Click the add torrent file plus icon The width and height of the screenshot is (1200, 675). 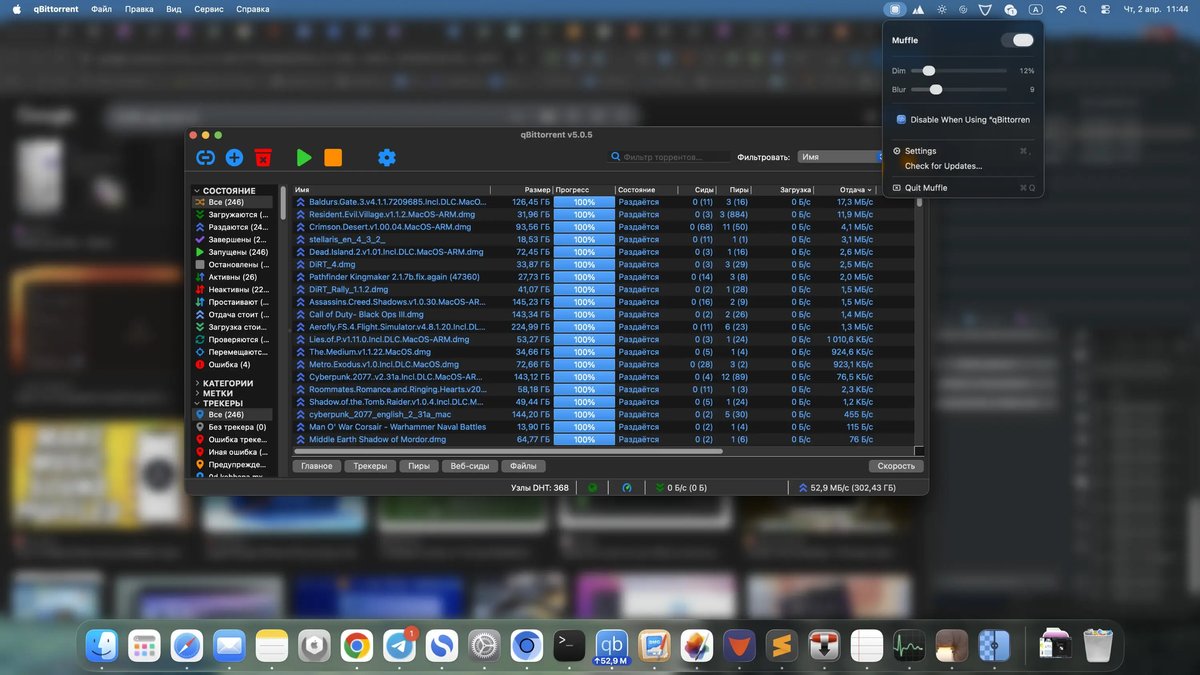(233, 157)
